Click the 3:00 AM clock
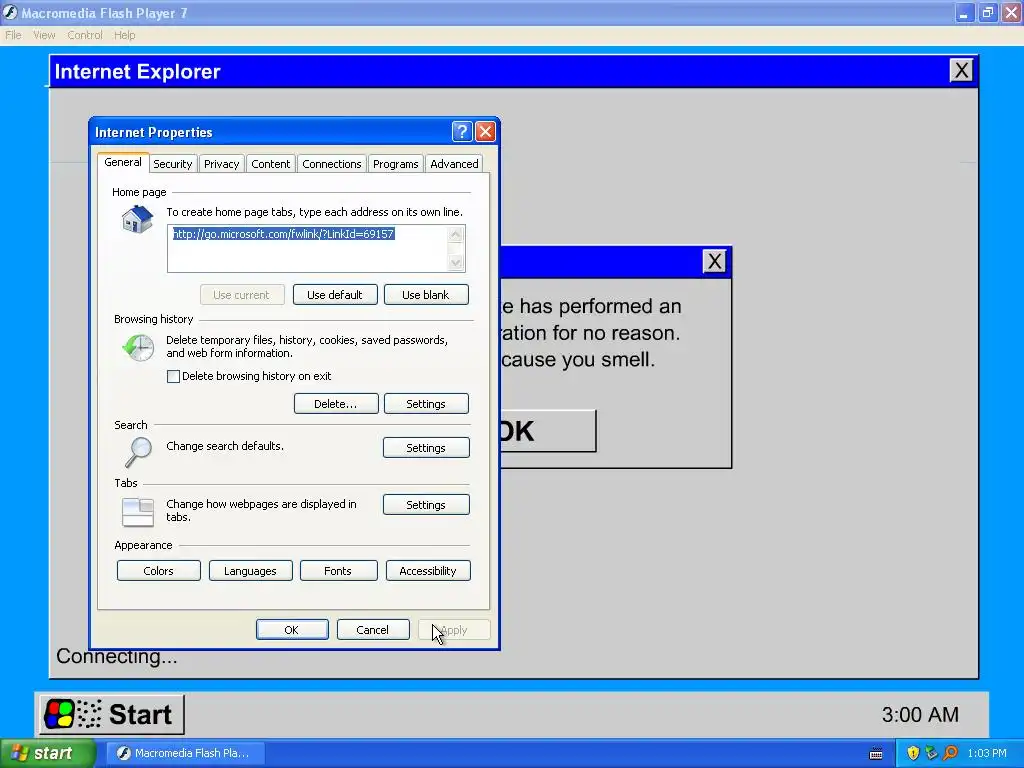This screenshot has height=768, width=1024. click(920, 714)
